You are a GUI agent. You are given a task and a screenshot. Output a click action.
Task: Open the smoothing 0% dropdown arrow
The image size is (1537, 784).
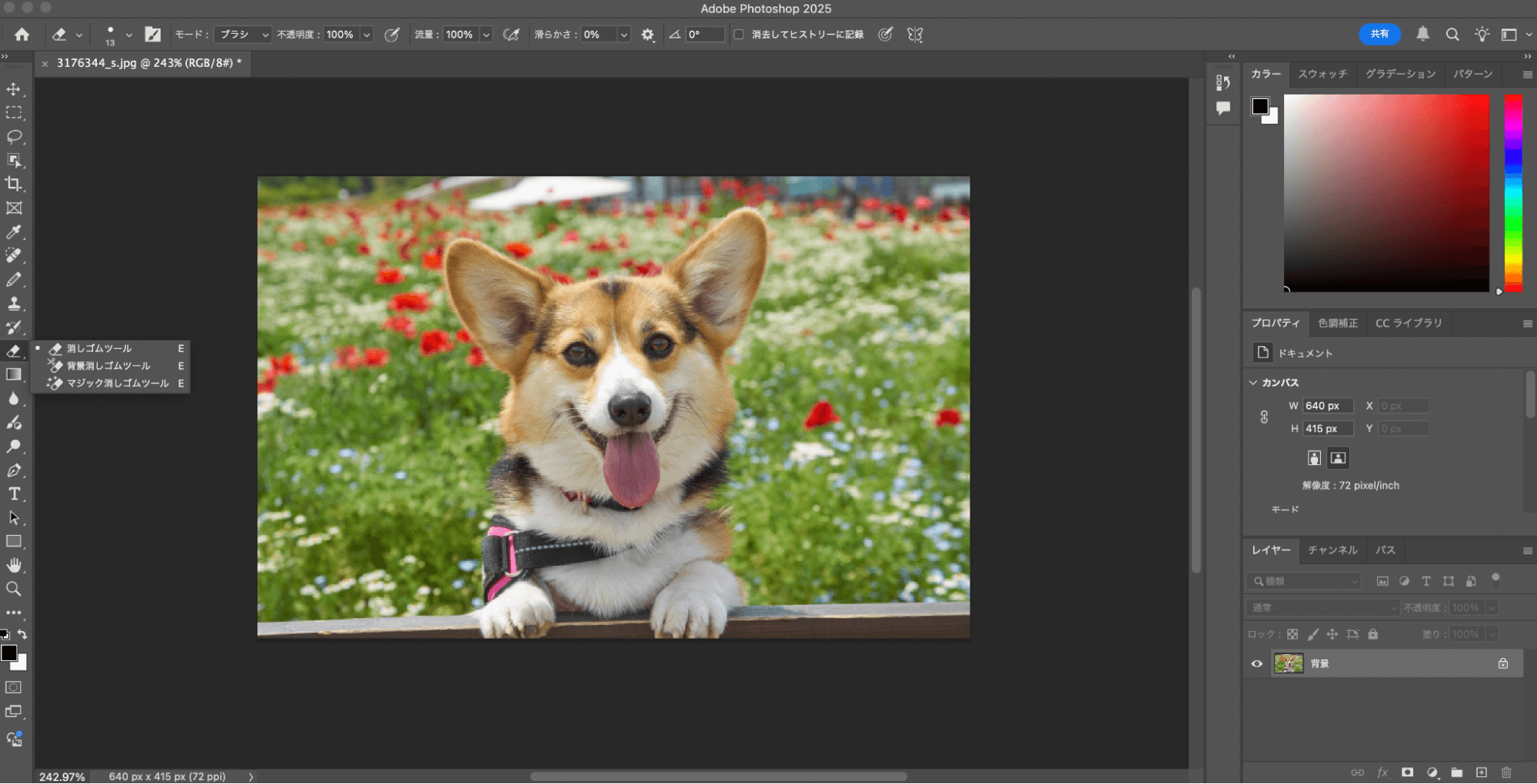tap(624, 35)
